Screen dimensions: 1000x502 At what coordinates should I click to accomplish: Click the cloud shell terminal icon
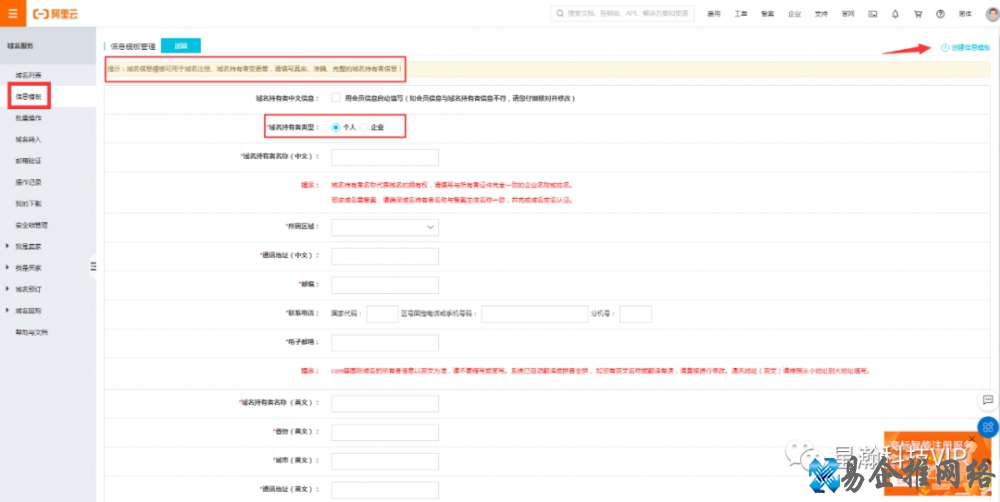click(x=873, y=14)
